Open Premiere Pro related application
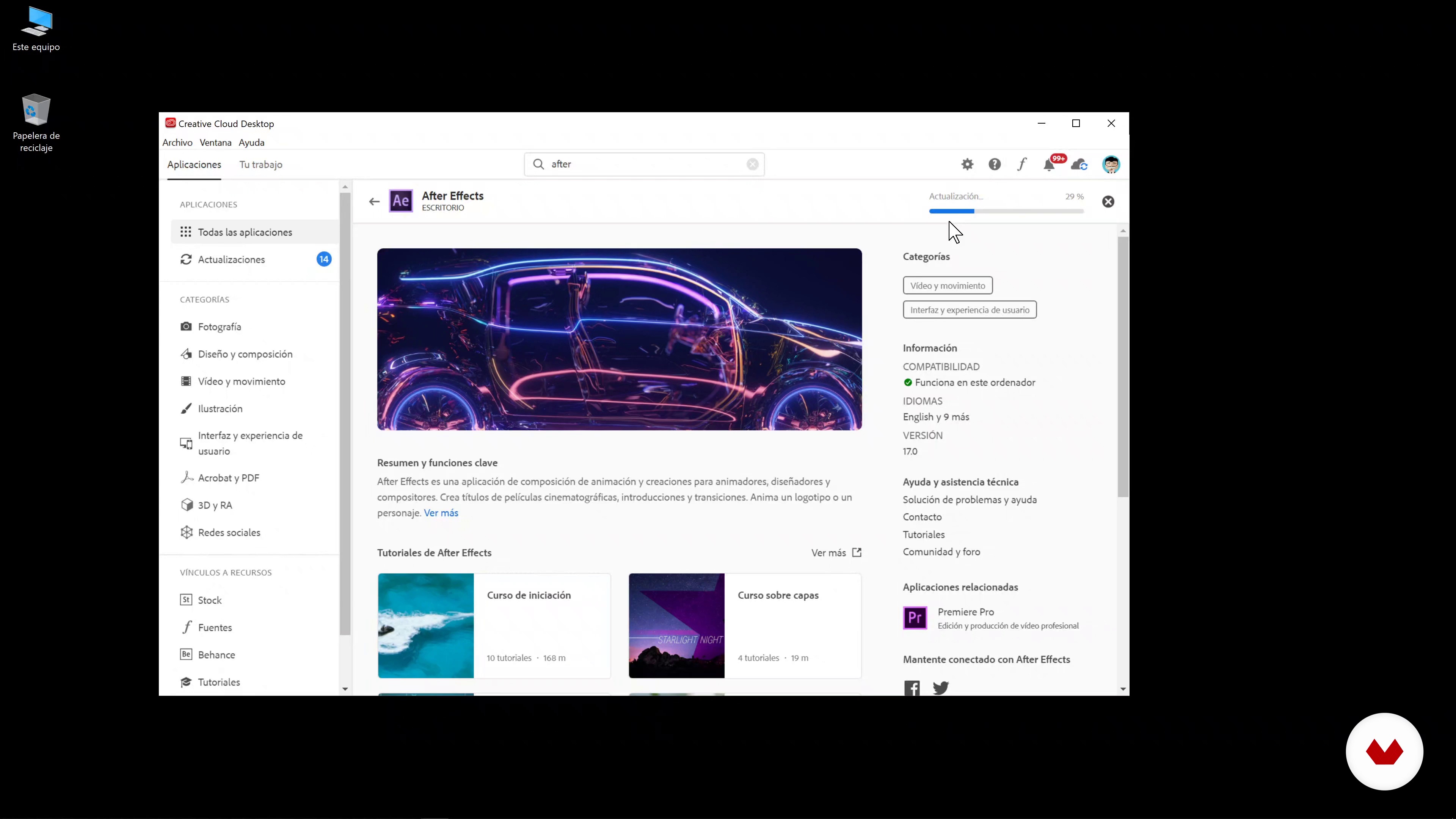This screenshot has width=1456, height=819. tap(991, 618)
